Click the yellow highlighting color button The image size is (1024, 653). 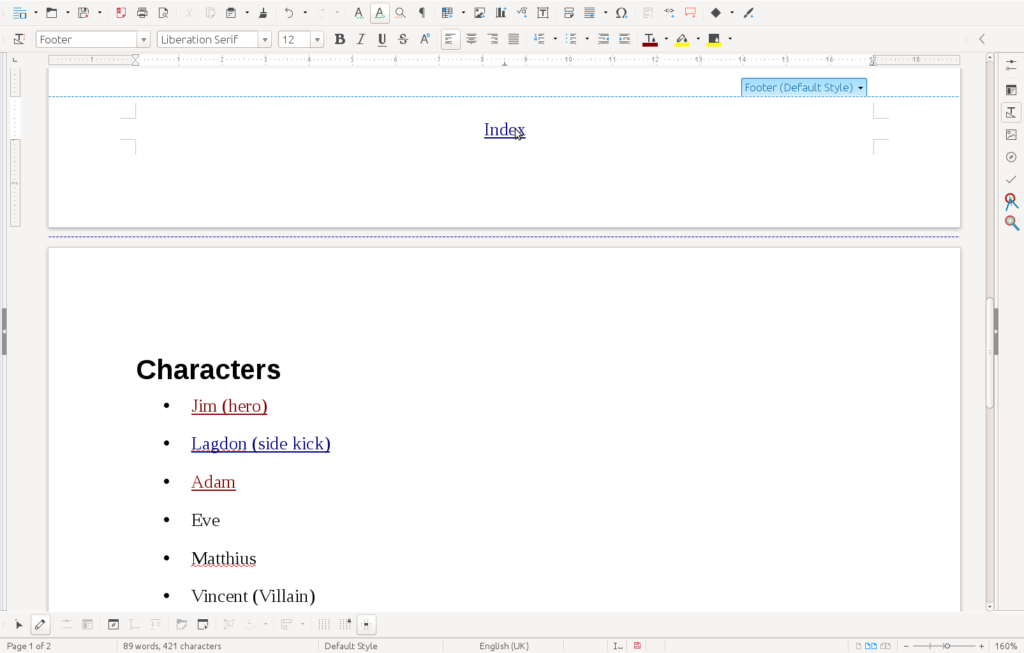click(x=682, y=39)
